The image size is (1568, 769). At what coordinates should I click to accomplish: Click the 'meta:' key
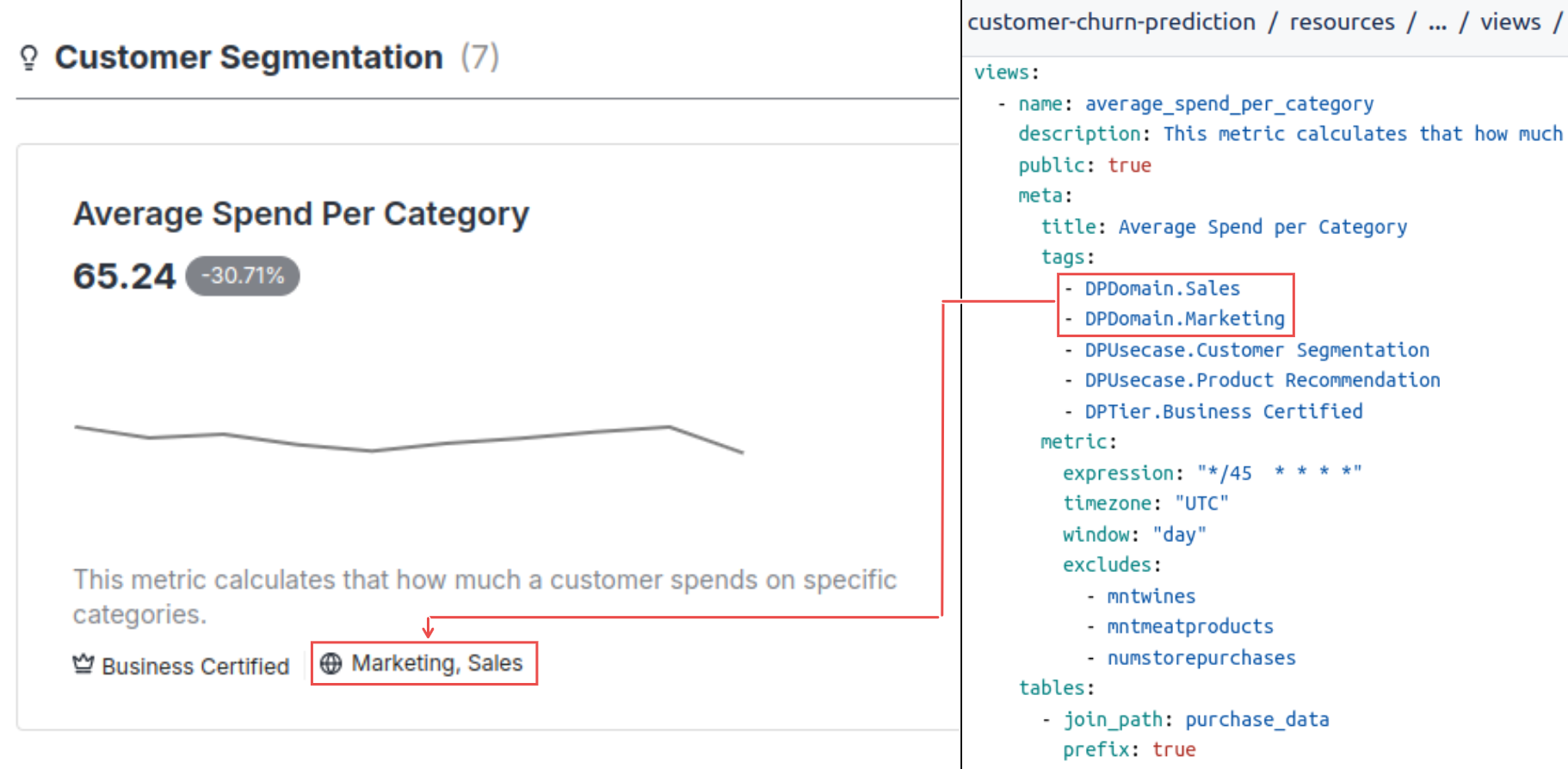(1046, 196)
